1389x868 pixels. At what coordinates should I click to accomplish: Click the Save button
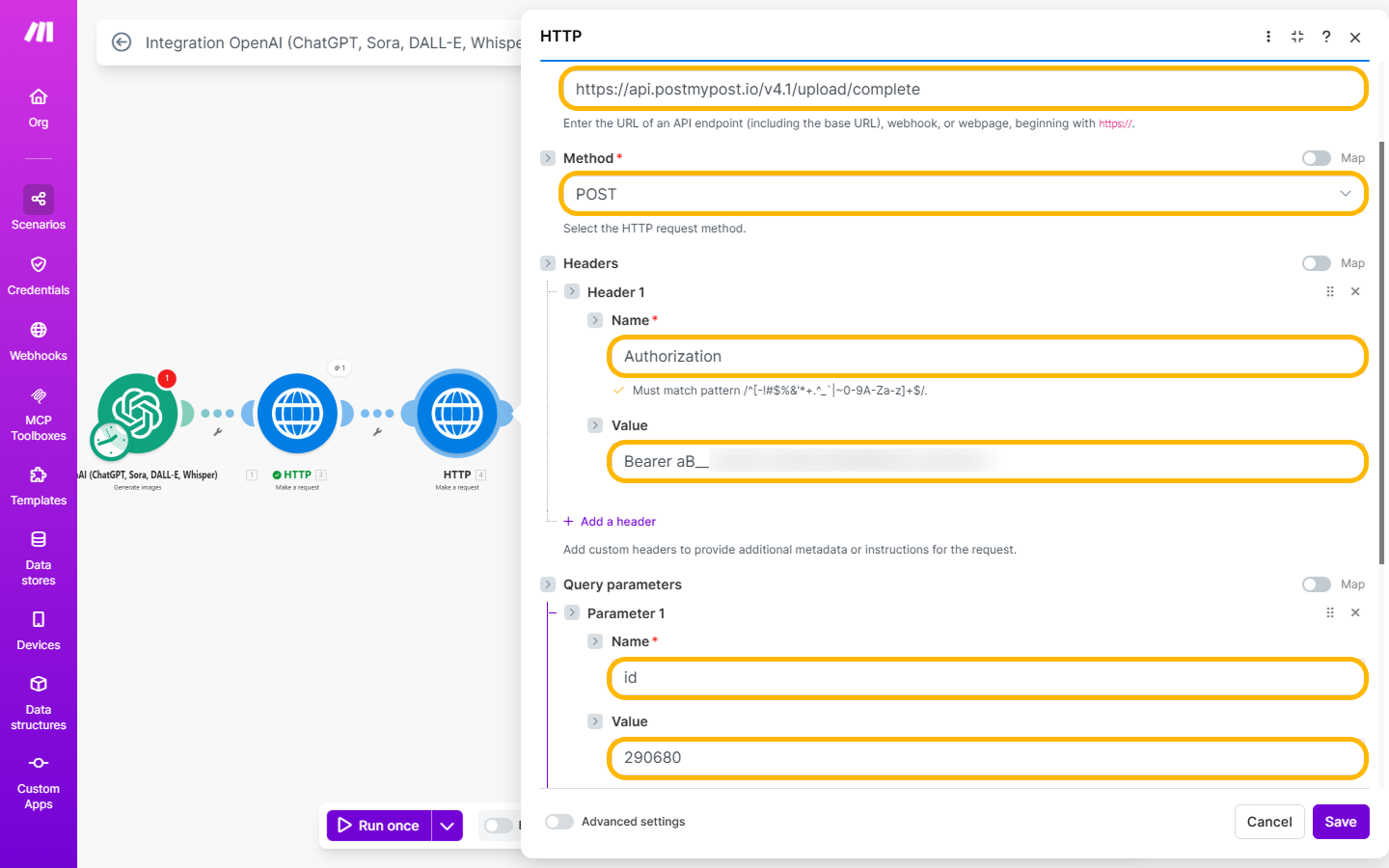pyautogui.click(x=1340, y=822)
